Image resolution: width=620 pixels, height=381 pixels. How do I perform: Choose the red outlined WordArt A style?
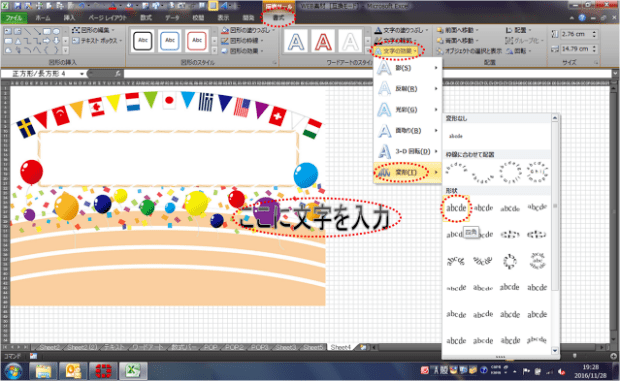coord(323,41)
